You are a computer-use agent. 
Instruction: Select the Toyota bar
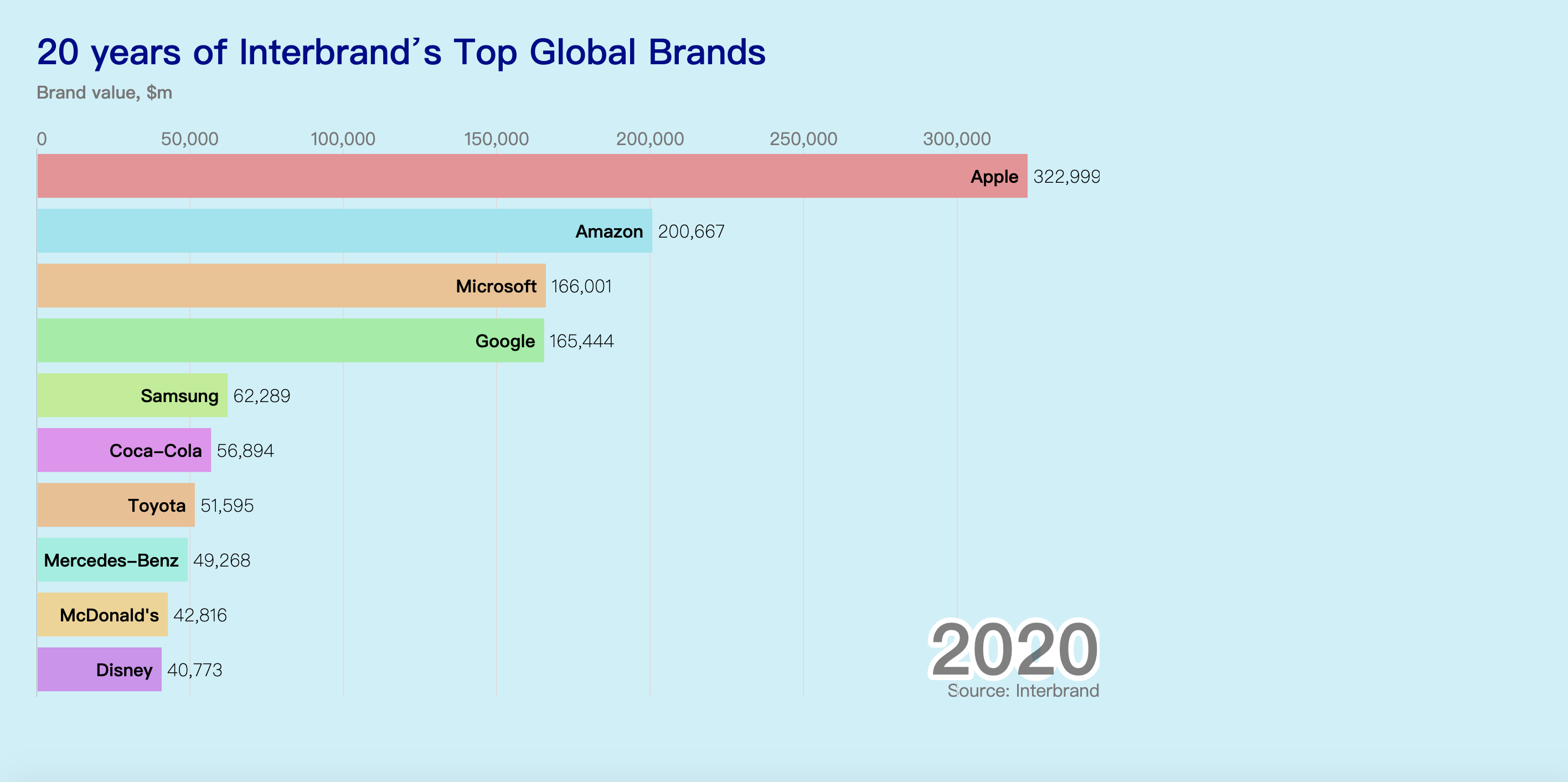click(116, 505)
